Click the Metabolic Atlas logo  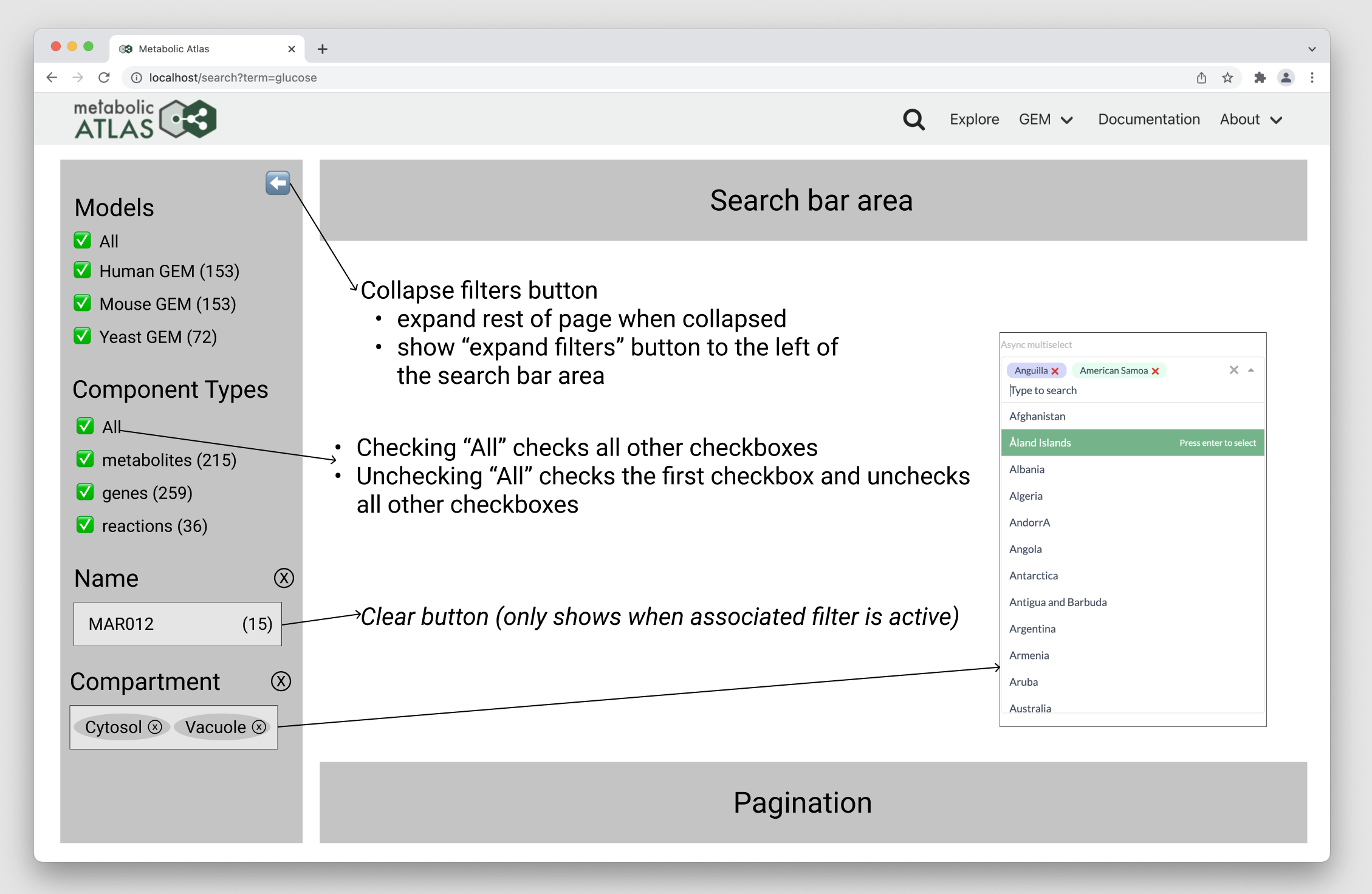[x=145, y=118]
